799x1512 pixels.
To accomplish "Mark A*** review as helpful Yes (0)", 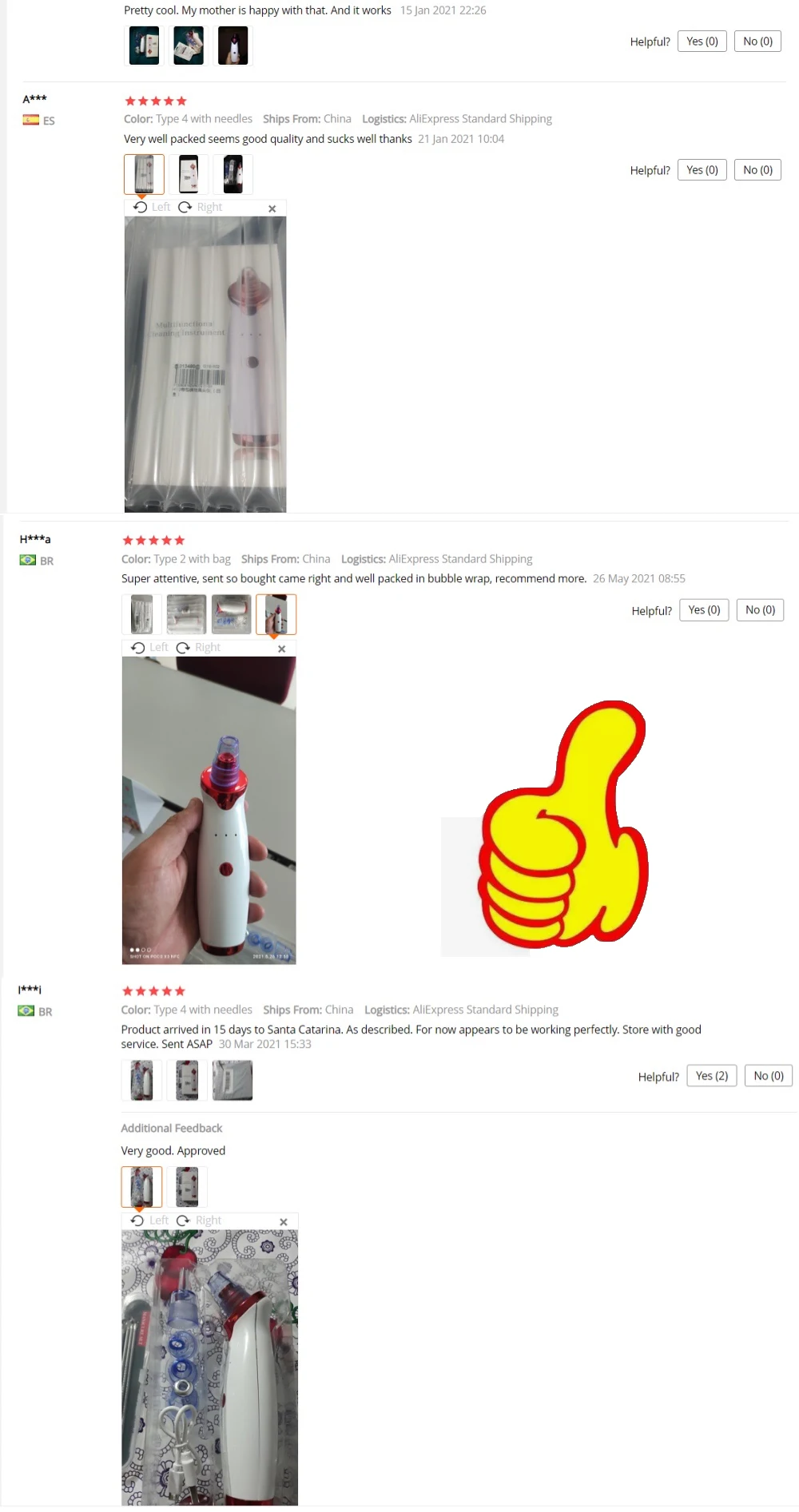I will coord(702,170).
